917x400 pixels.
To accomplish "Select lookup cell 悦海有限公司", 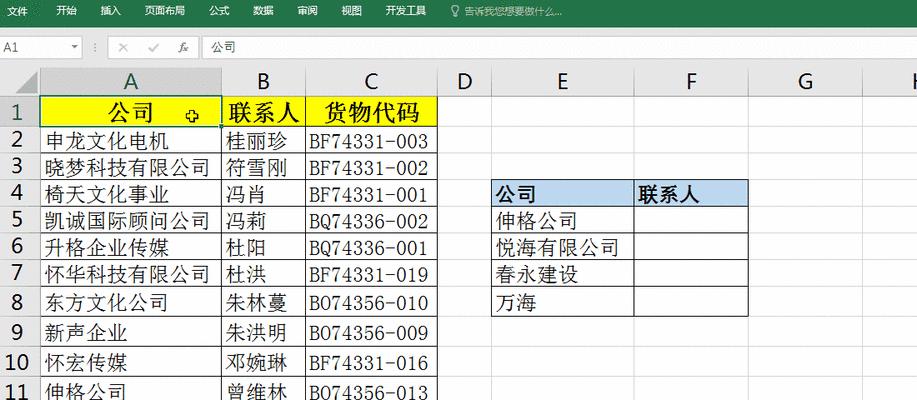I will pyautogui.click(x=563, y=247).
